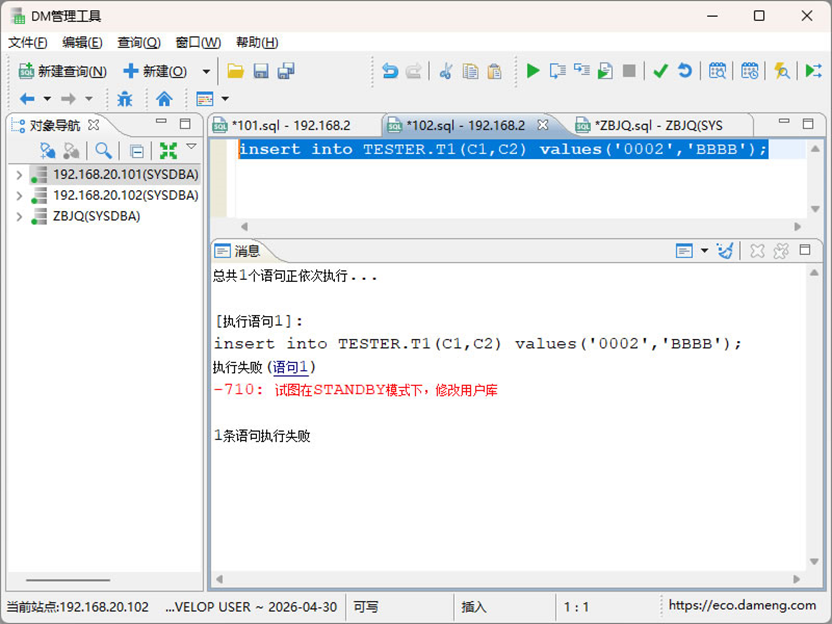Click the blue bug debug icon

click(x=125, y=99)
